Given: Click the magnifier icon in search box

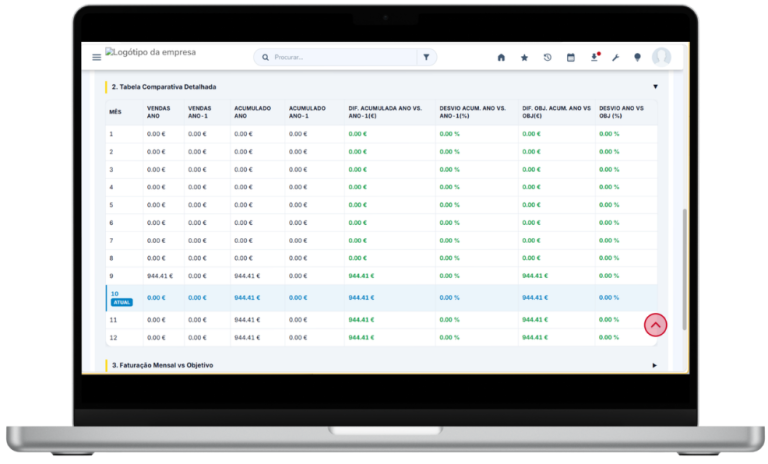Looking at the screenshot, I should point(265,57).
